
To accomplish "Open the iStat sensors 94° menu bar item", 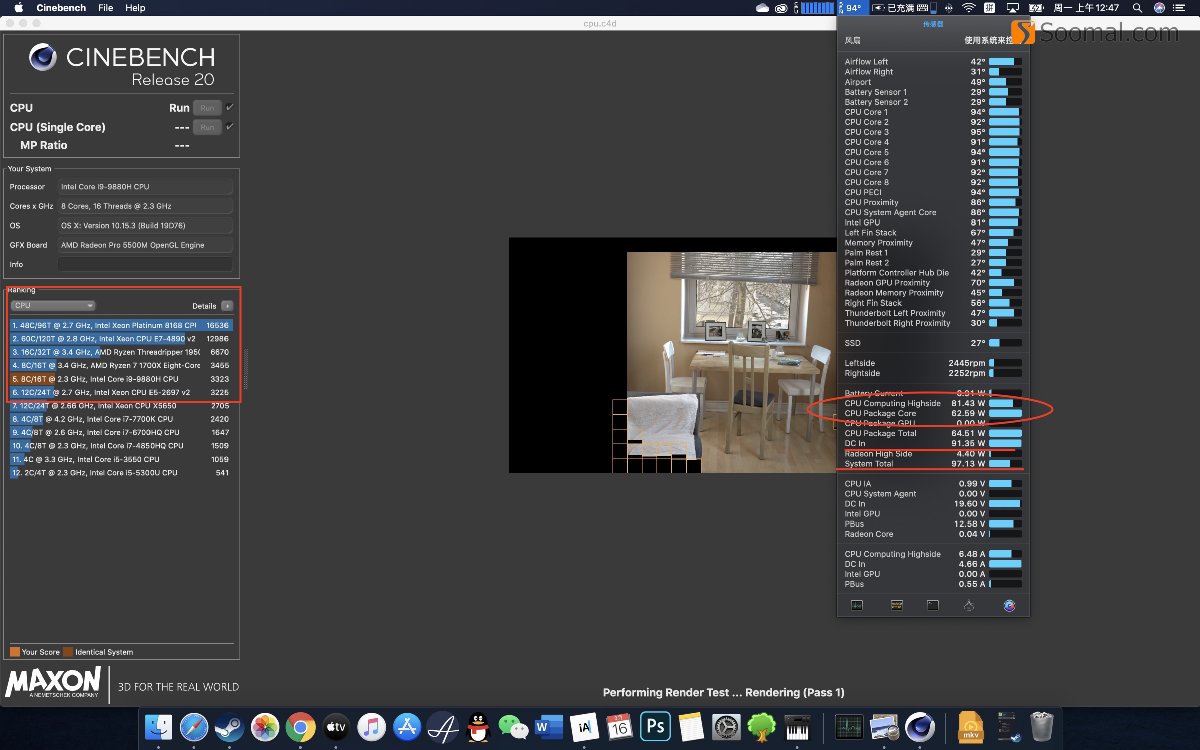I will pos(851,8).
